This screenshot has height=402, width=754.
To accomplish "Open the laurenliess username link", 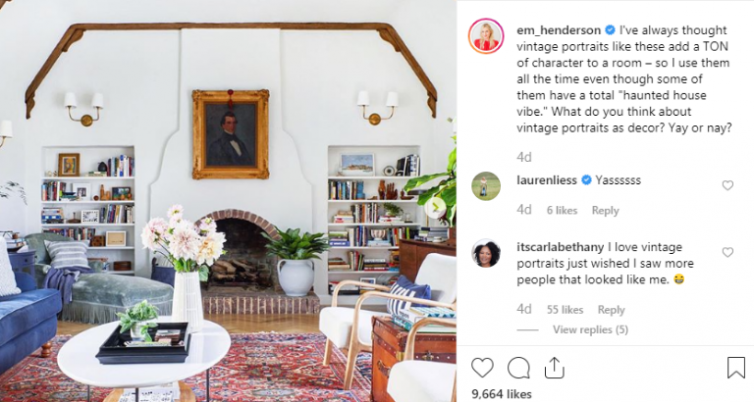I will coord(547,180).
